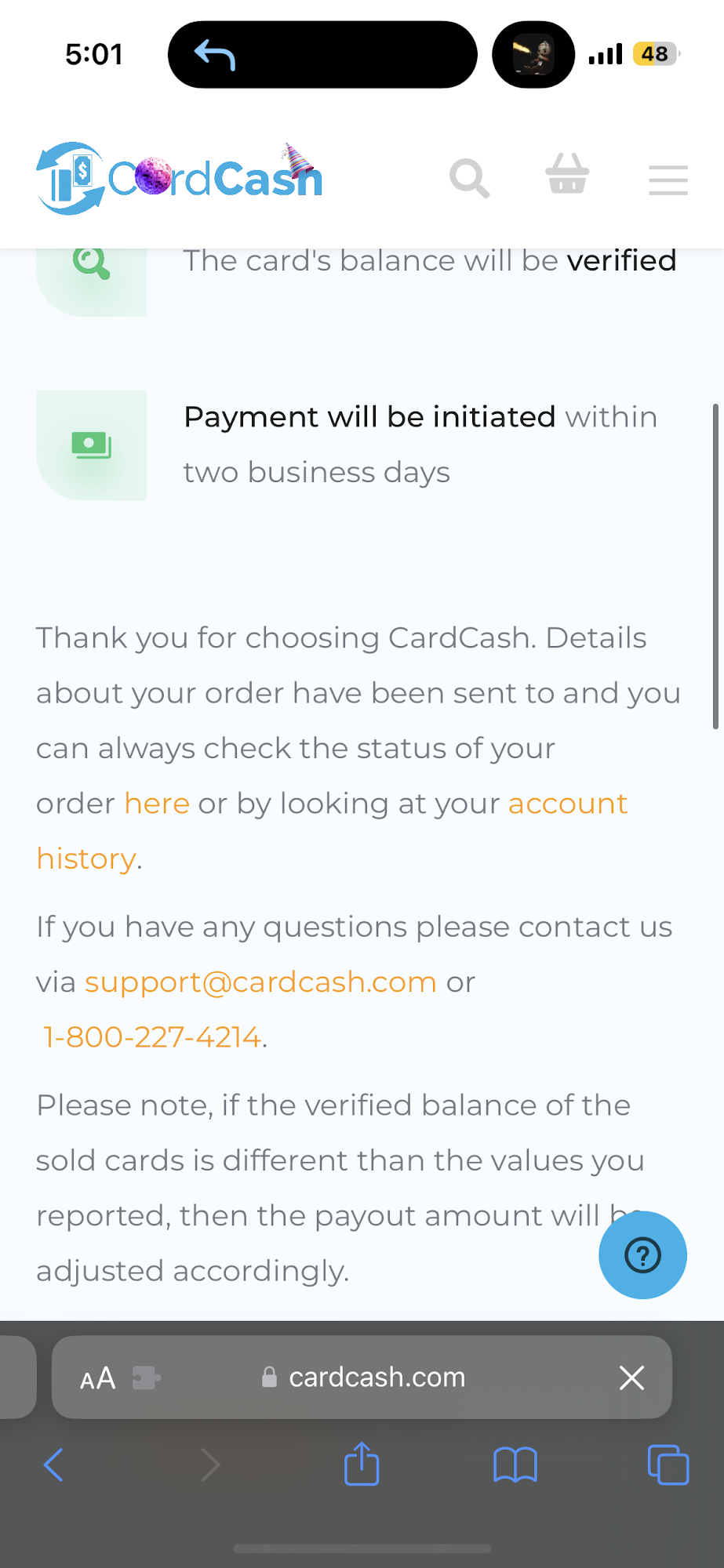Open the shopping basket icon
Image resolution: width=724 pixels, height=1568 pixels.
click(567, 173)
